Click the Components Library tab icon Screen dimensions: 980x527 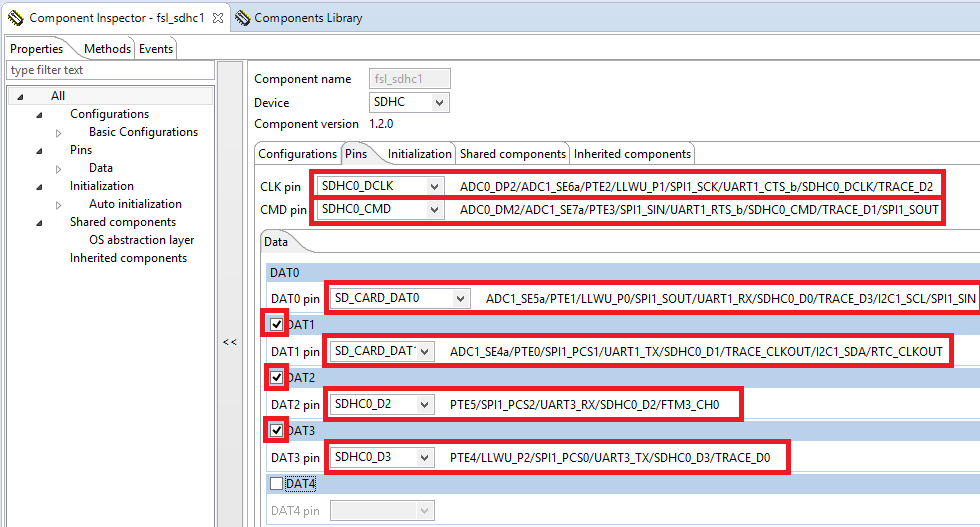pos(242,18)
